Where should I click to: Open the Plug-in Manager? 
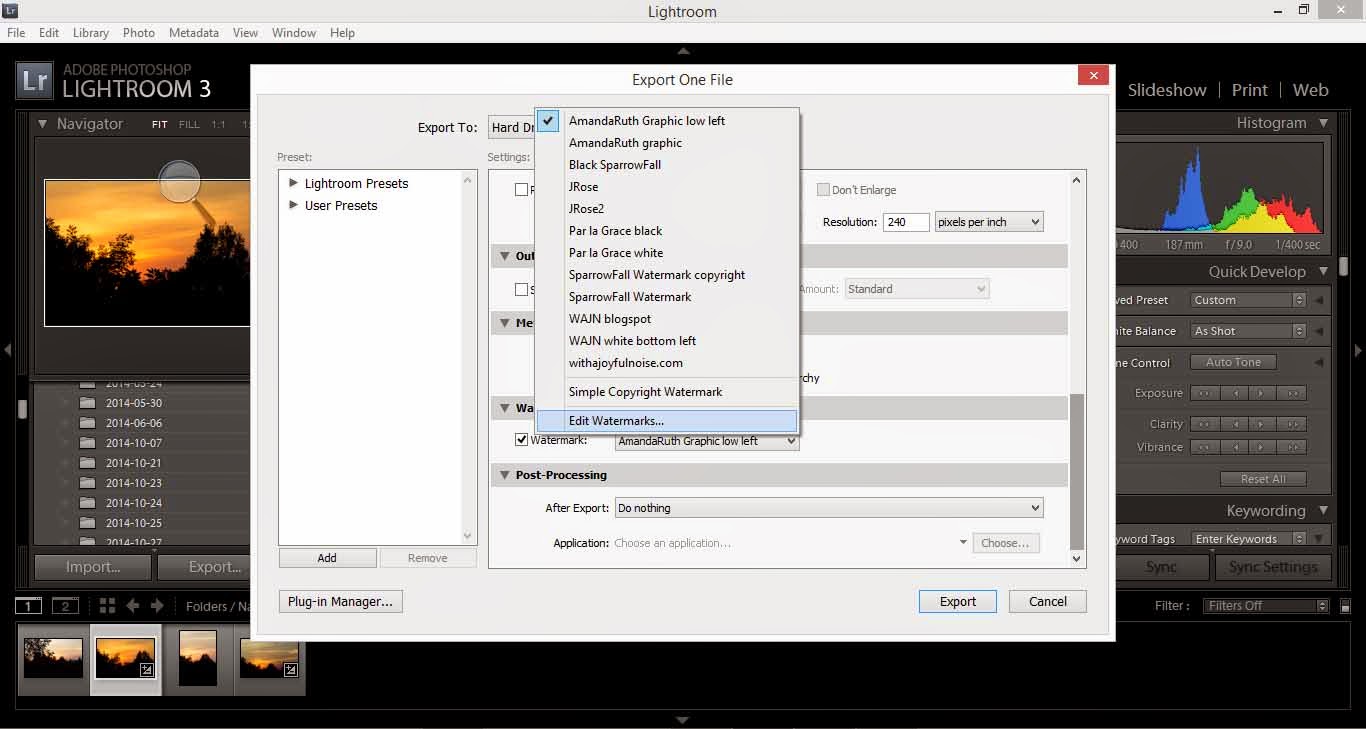click(341, 601)
